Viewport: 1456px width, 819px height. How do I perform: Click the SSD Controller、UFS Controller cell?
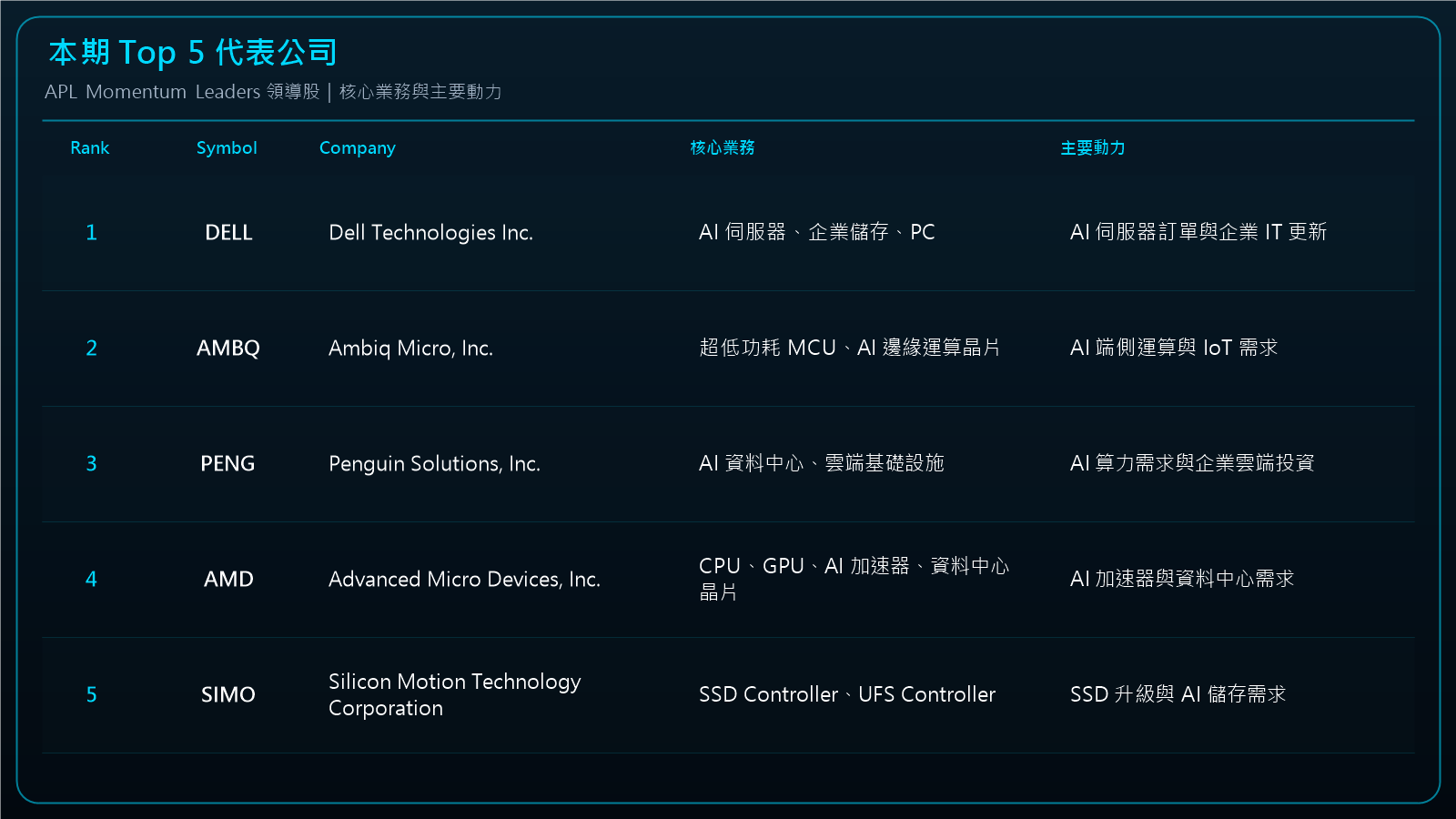pyautogui.click(x=847, y=694)
